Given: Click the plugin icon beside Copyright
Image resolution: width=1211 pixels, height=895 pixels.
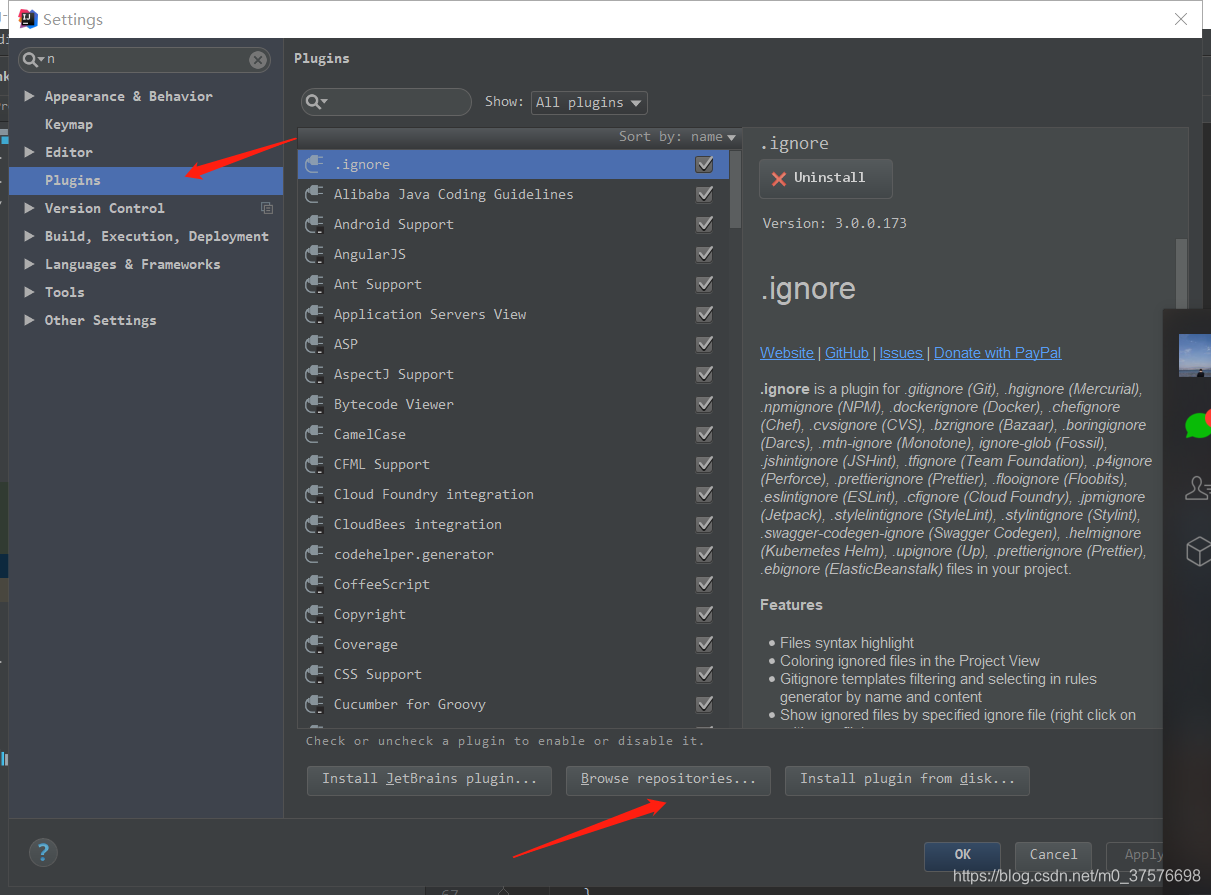Looking at the screenshot, I should click(314, 614).
